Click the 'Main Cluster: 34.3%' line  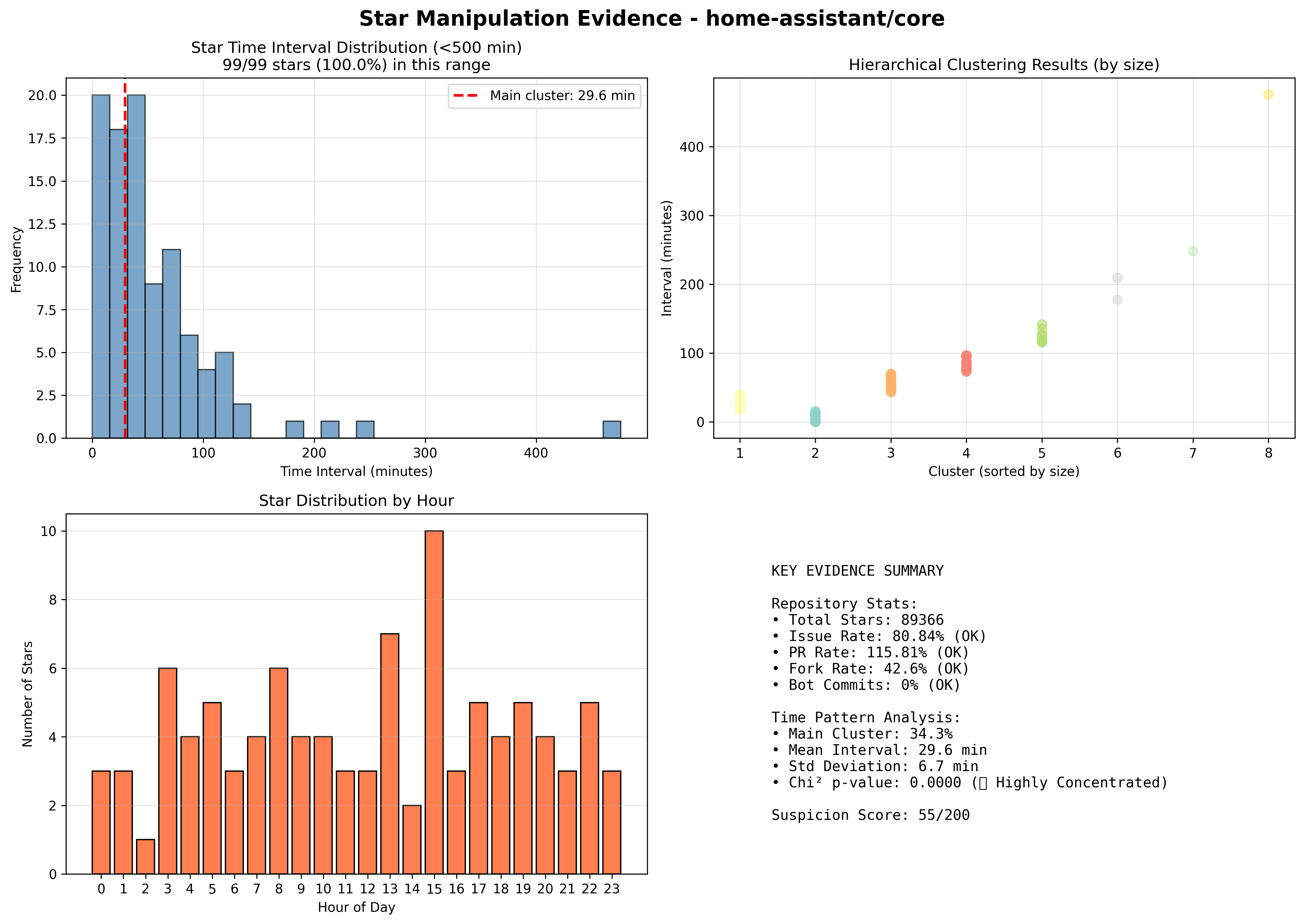click(862, 734)
